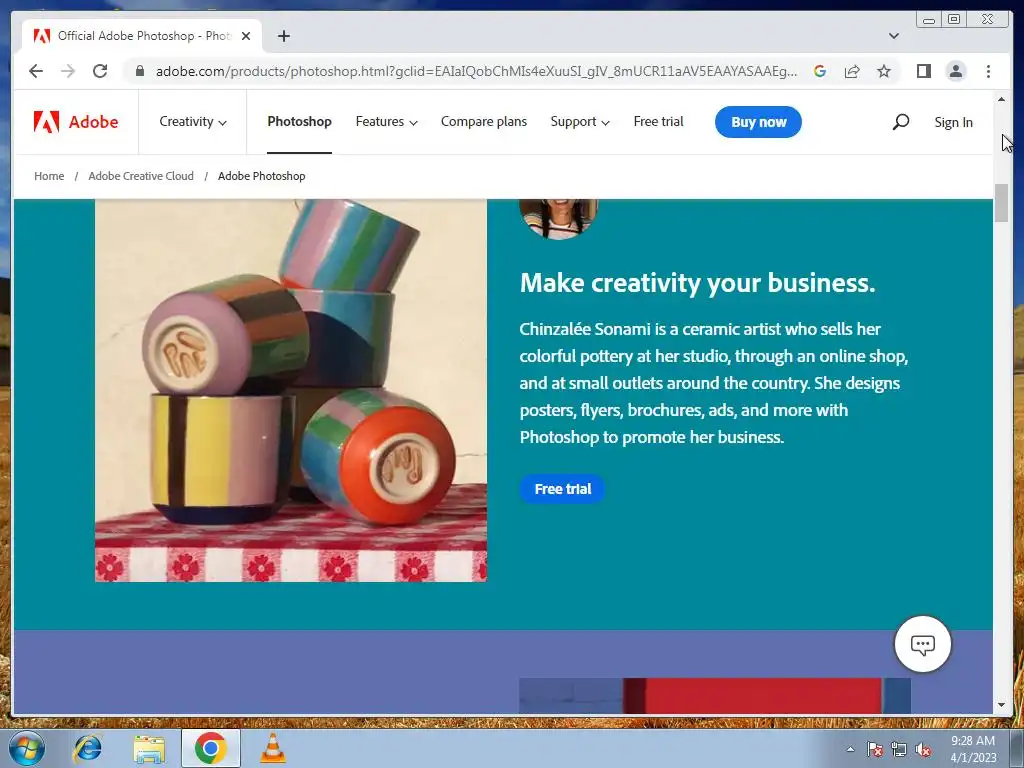This screenshot has width=1024, height=768.
Task: Open the Action Center flag icon
Action: point(875,749)
